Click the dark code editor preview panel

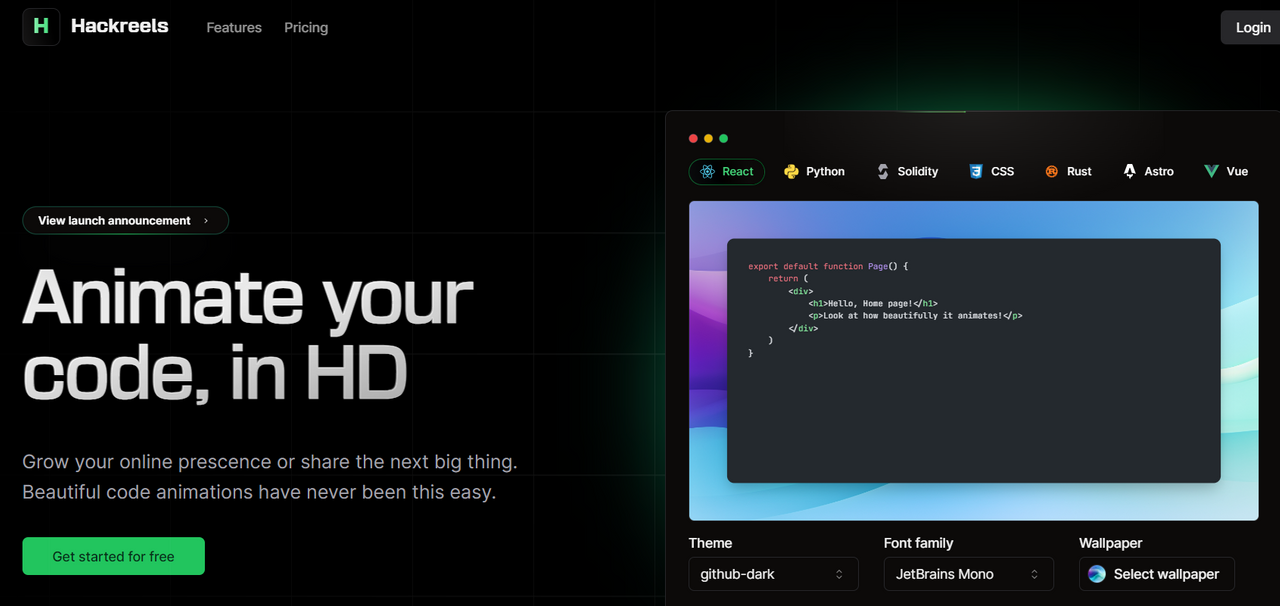[x=973, y=361]
